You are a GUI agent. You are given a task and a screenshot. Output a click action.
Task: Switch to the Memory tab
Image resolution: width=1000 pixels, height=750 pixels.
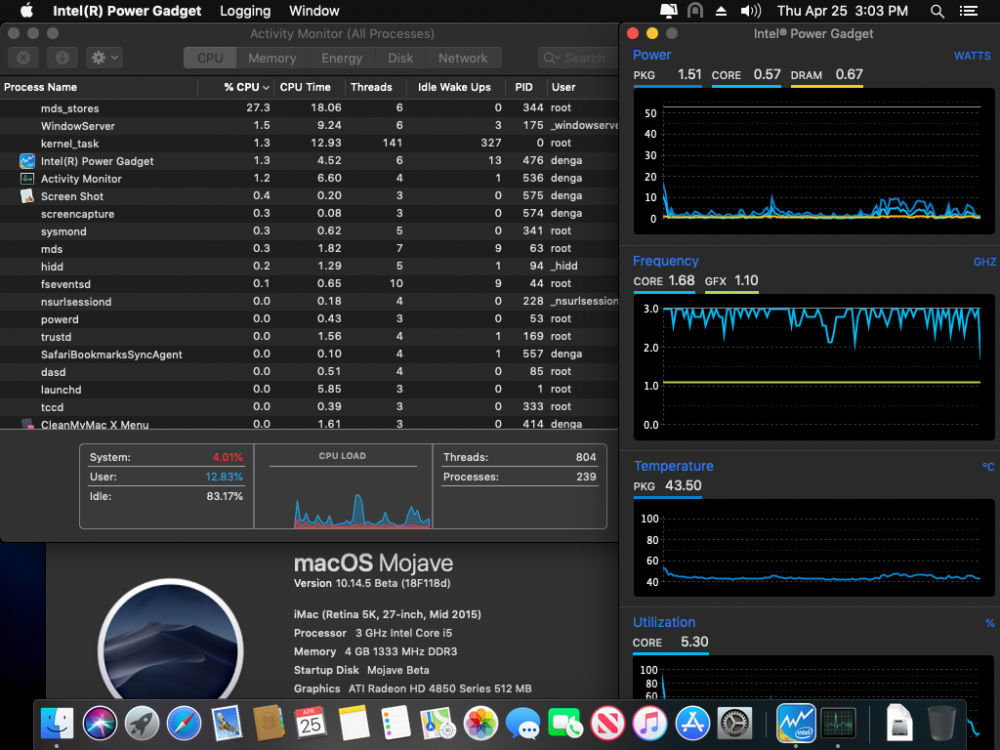272,58
